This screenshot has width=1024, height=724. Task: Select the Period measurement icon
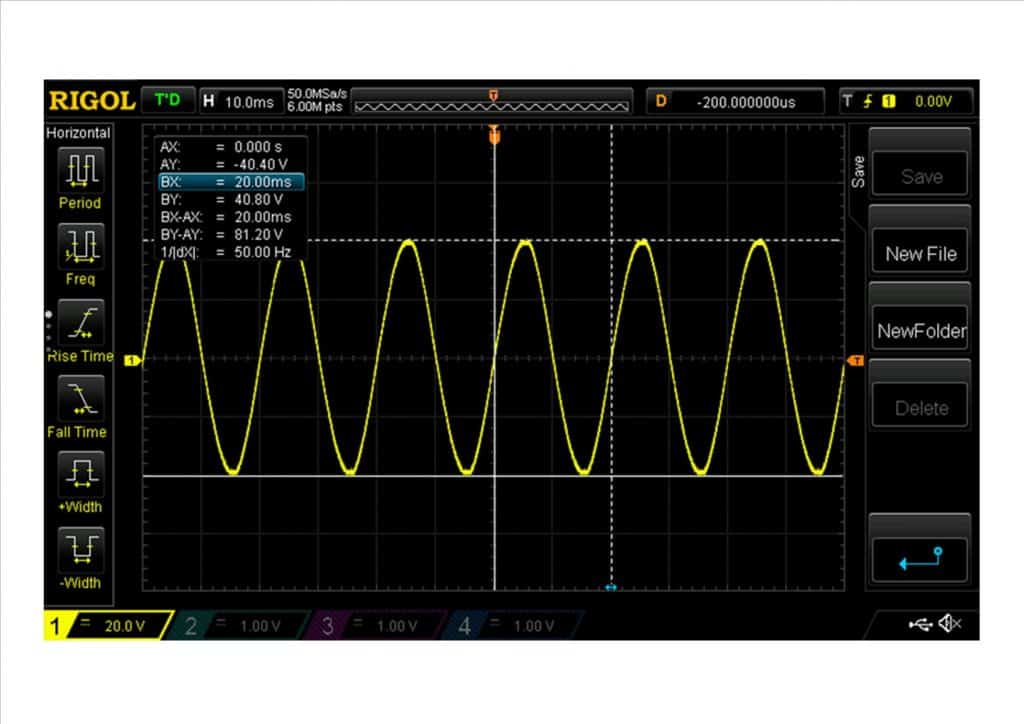(x=80, y=168)
